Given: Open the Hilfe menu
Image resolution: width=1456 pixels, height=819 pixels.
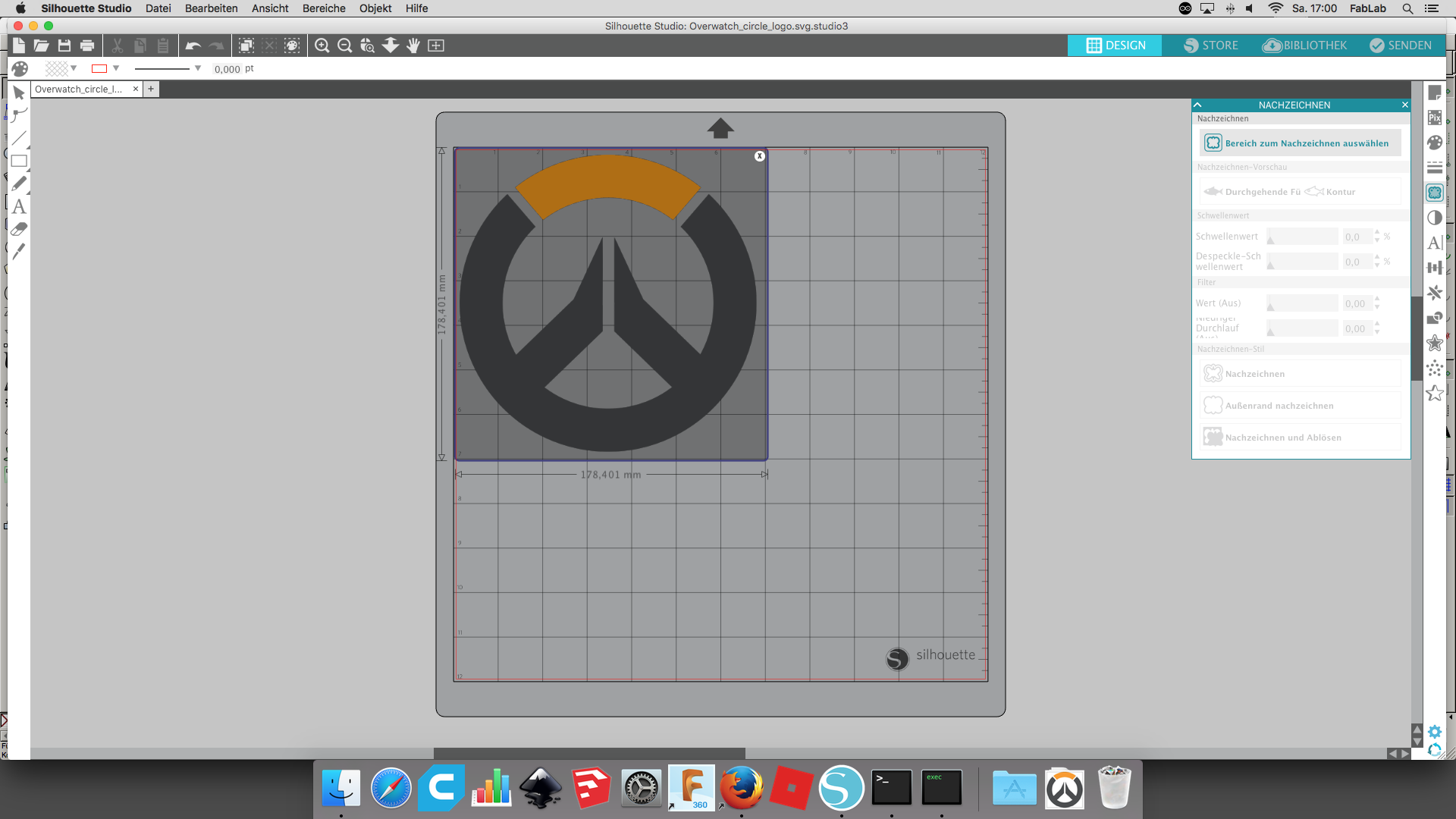Looking at the screenshot, I should (x=416, y=8).
